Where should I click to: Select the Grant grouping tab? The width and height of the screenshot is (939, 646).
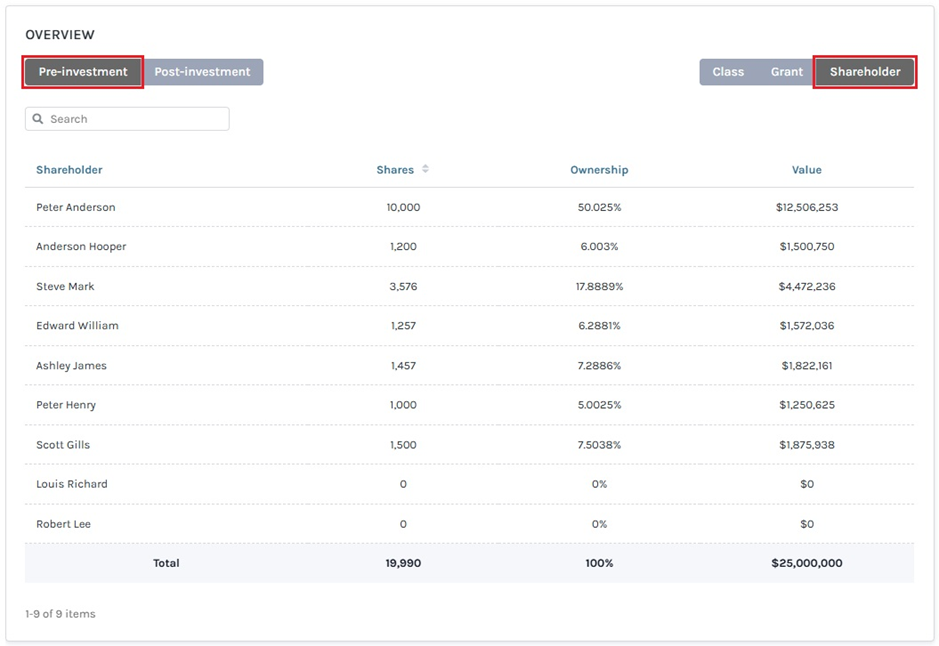[786, 72]
